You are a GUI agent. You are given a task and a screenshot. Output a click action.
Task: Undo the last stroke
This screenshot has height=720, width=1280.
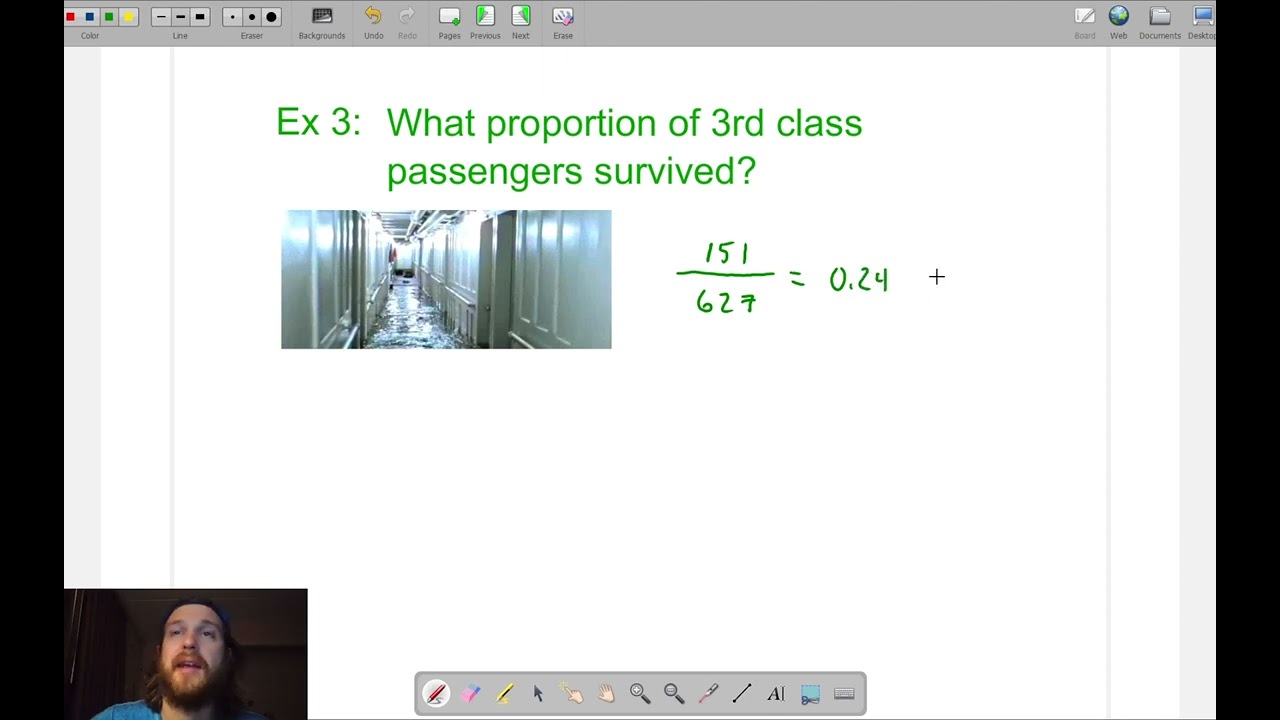[373, 23]
